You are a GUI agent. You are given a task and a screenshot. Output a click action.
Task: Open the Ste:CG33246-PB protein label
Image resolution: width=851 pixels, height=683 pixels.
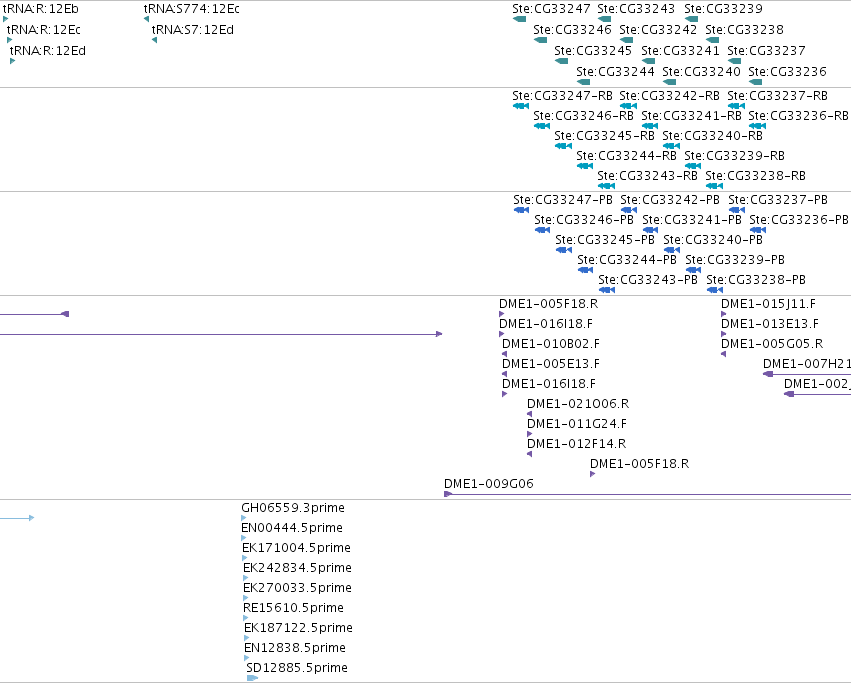tap(584, 220)
